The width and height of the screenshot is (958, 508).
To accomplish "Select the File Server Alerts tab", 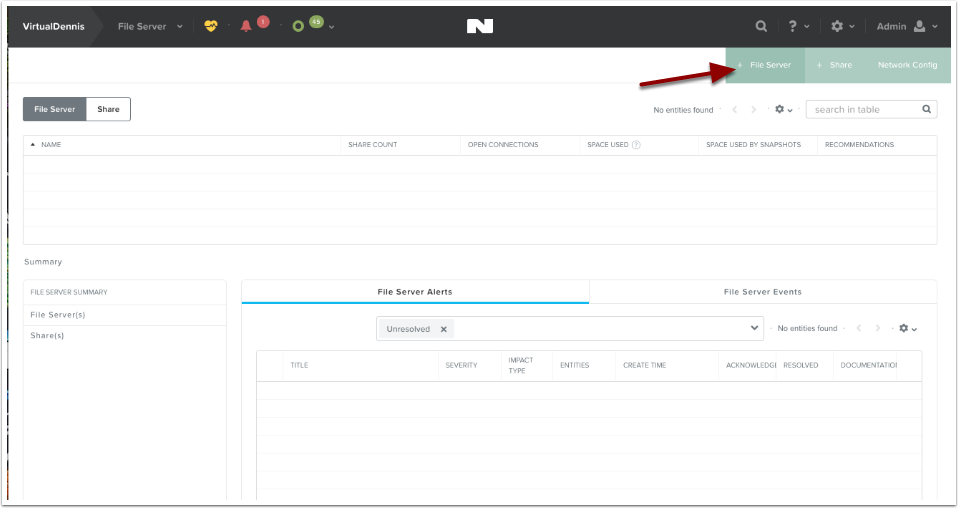I will [x=415, y=292].
